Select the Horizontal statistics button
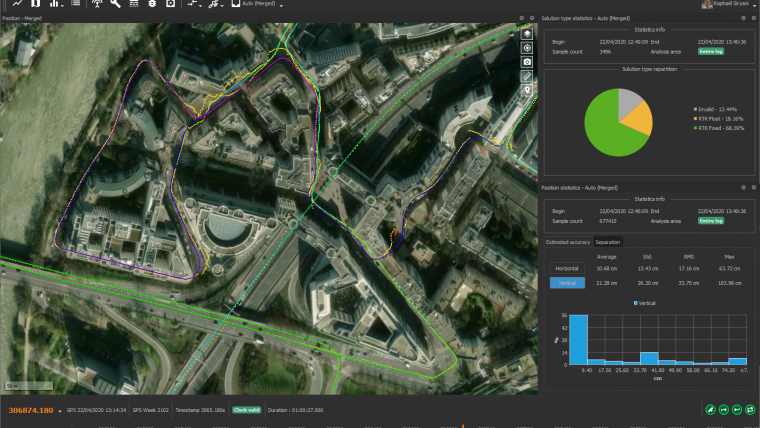This screenshot has width=760, height=428. (567, 268)
